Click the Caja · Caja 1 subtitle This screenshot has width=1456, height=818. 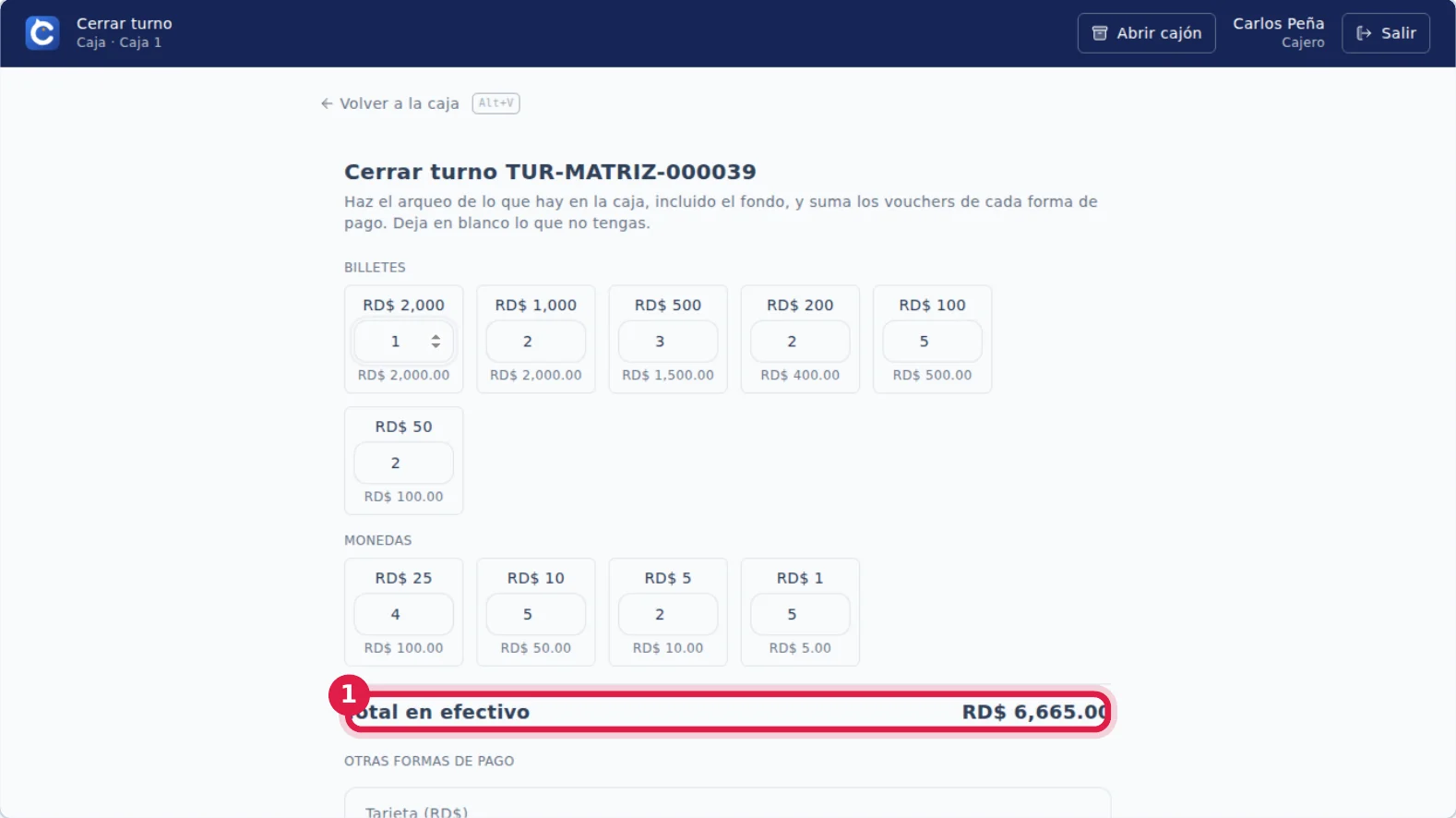pos(119,42)
